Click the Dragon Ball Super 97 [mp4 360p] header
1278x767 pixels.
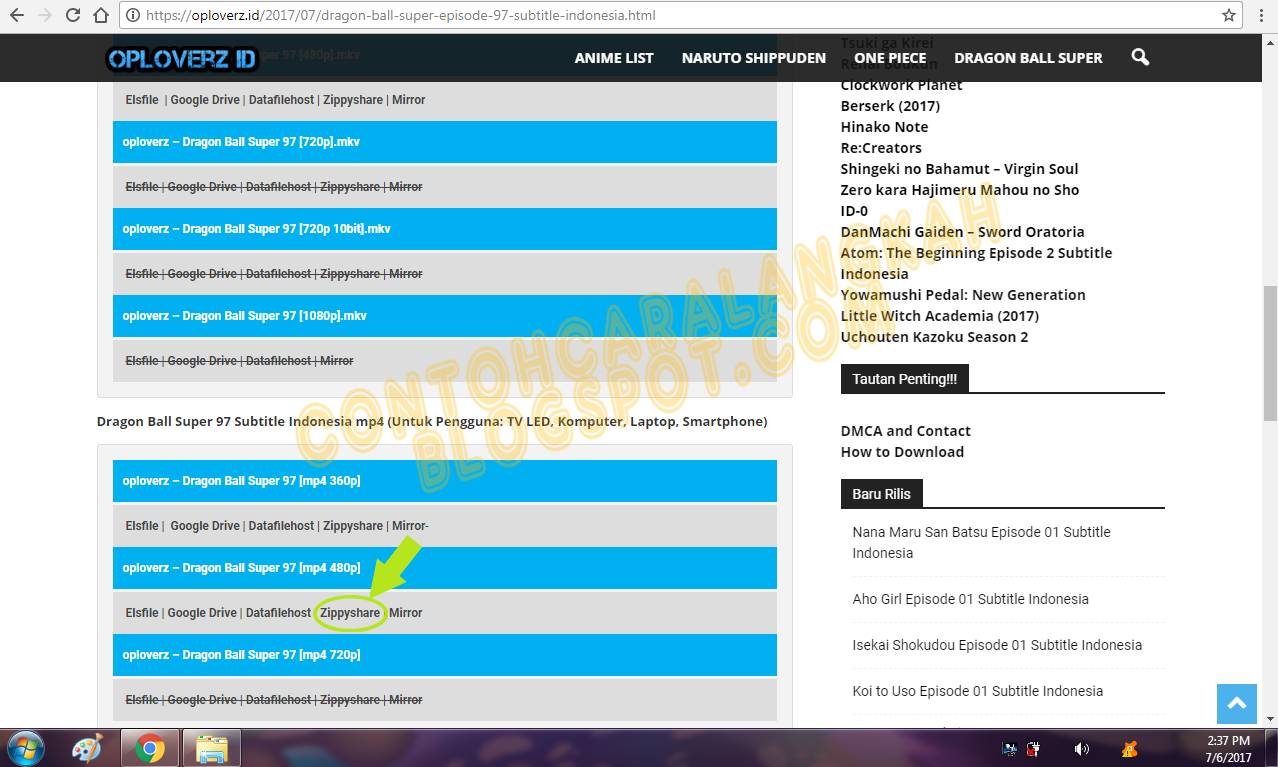click(445, 481)
